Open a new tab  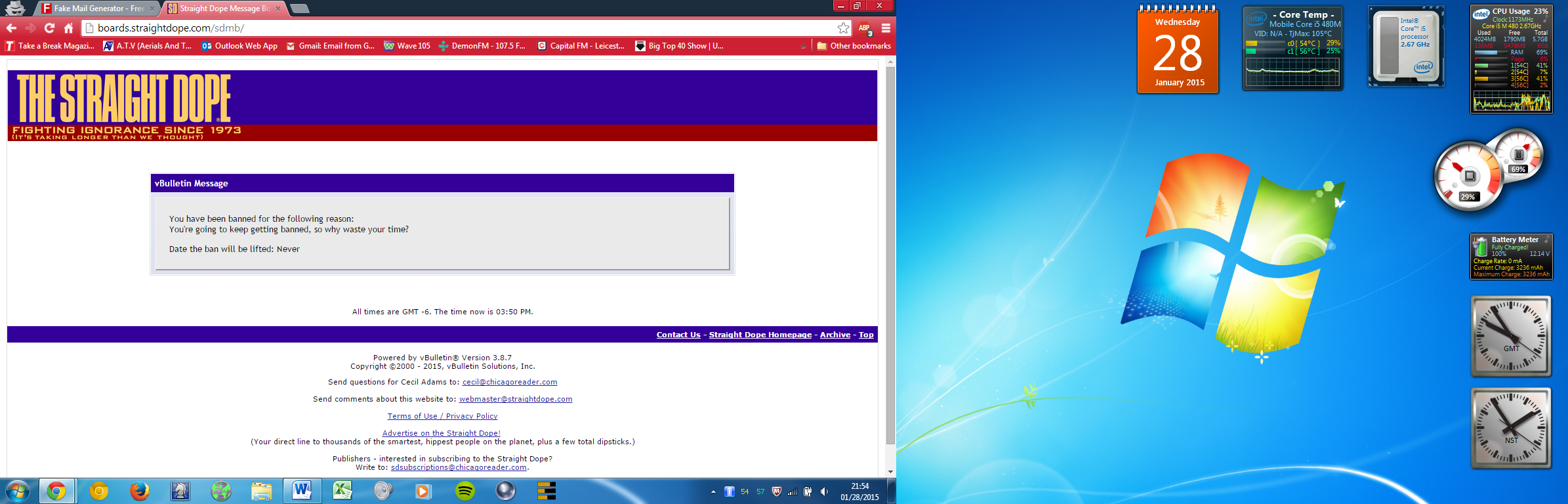[299, 9]
